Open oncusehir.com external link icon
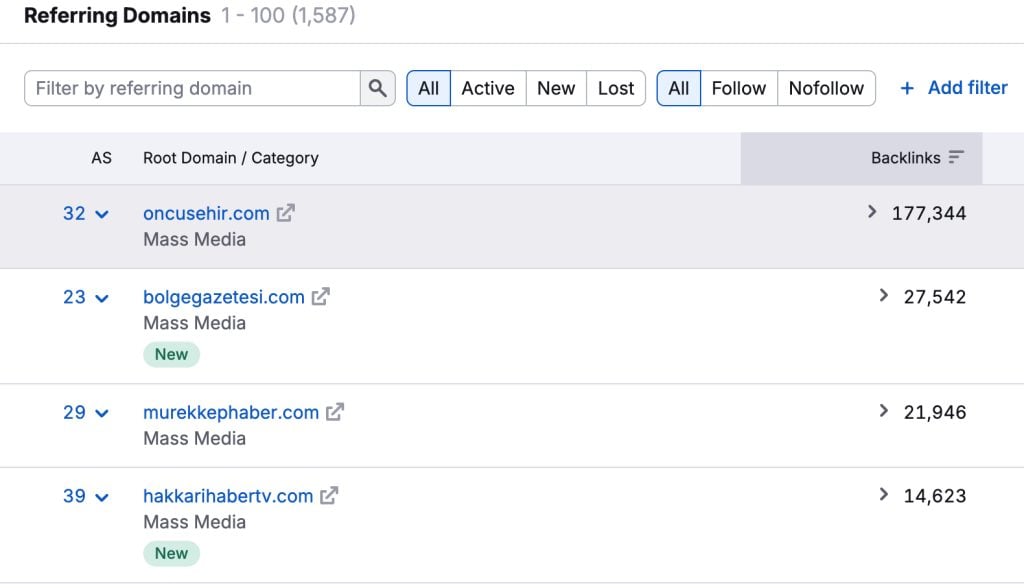1024x588 pixels. coord(286,213)
